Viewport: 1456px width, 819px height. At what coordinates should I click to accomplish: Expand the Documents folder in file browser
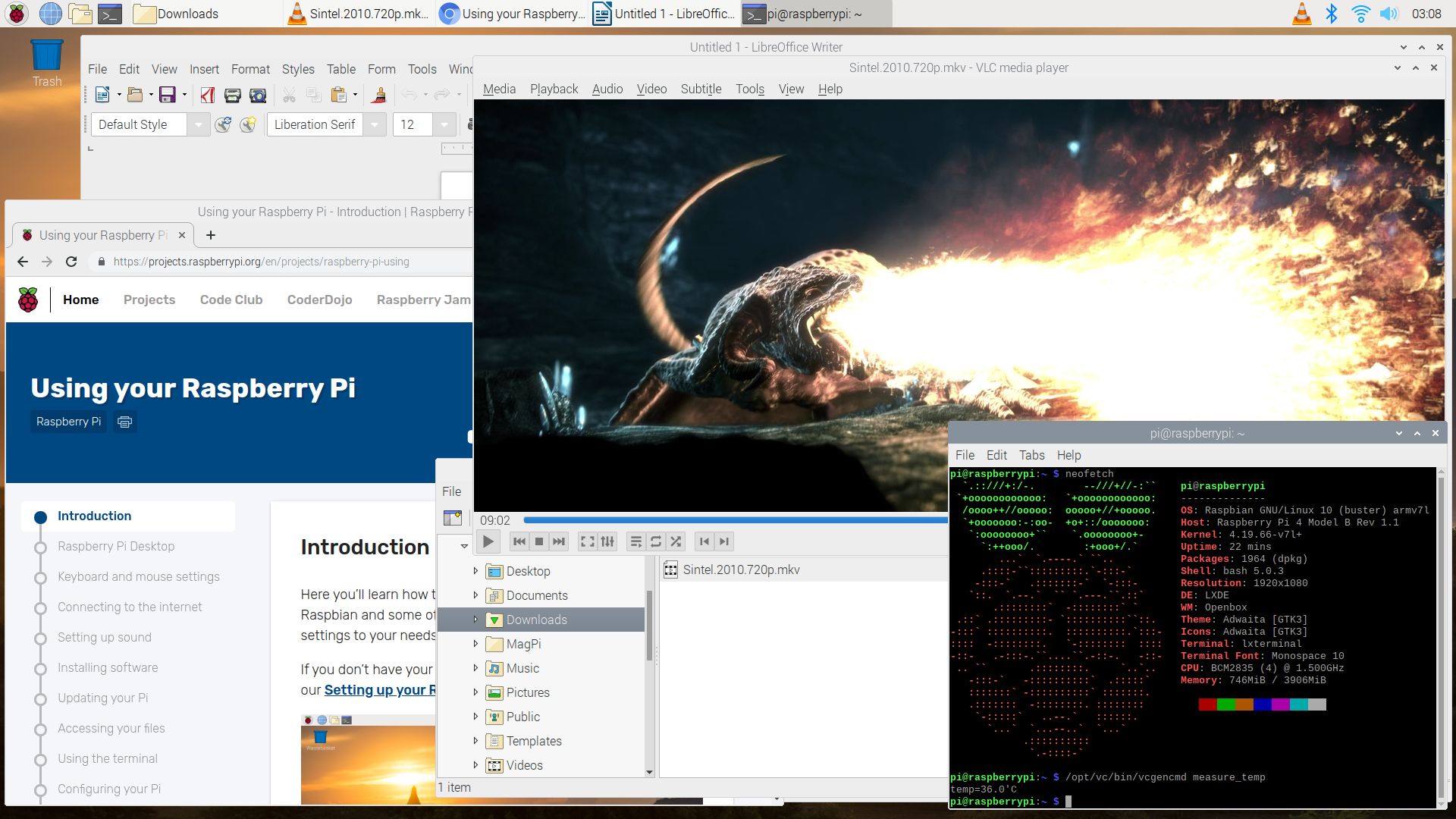[475, 595]
